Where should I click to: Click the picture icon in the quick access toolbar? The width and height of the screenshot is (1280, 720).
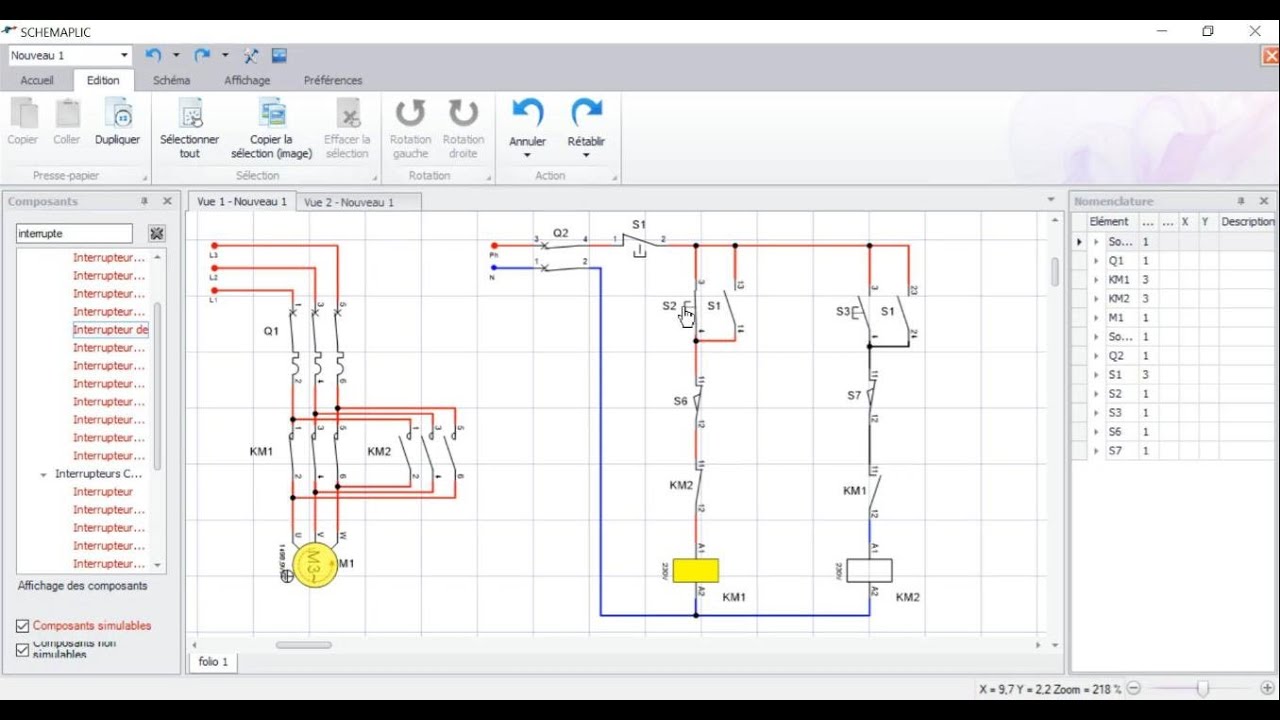(279, 56)
